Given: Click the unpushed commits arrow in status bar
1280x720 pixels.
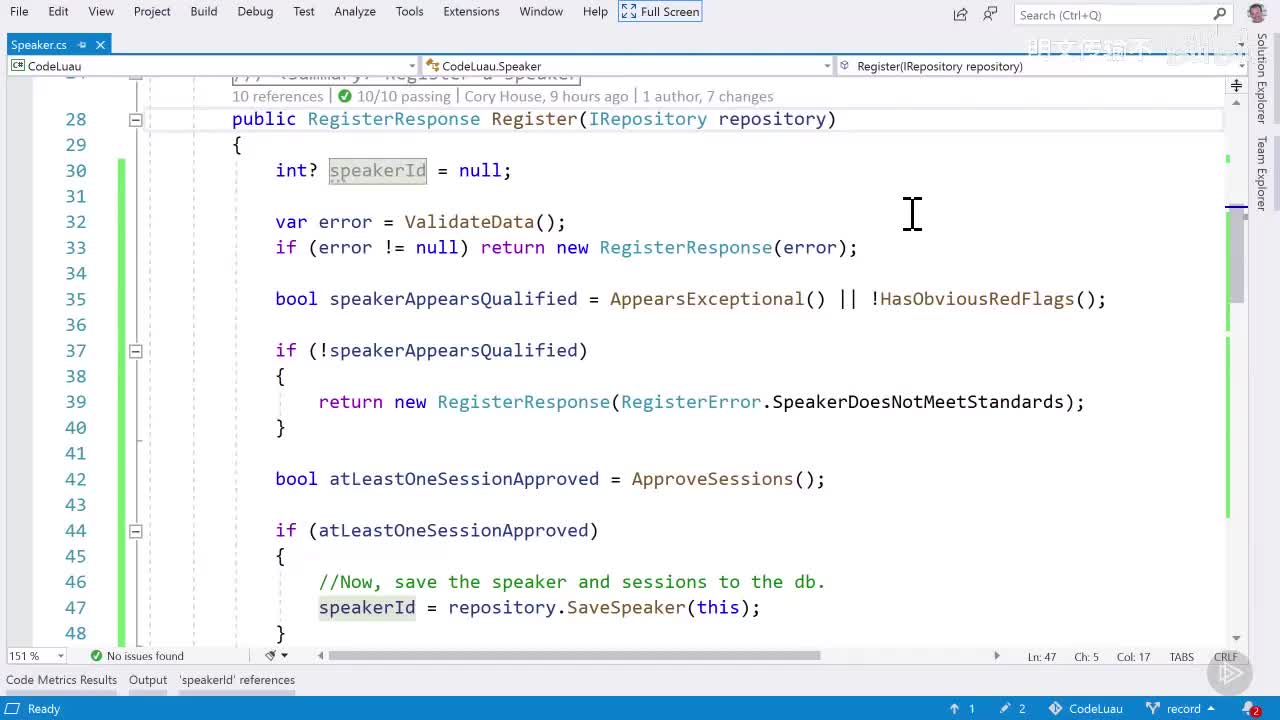Looking at the screenshot, I should 962,709.
